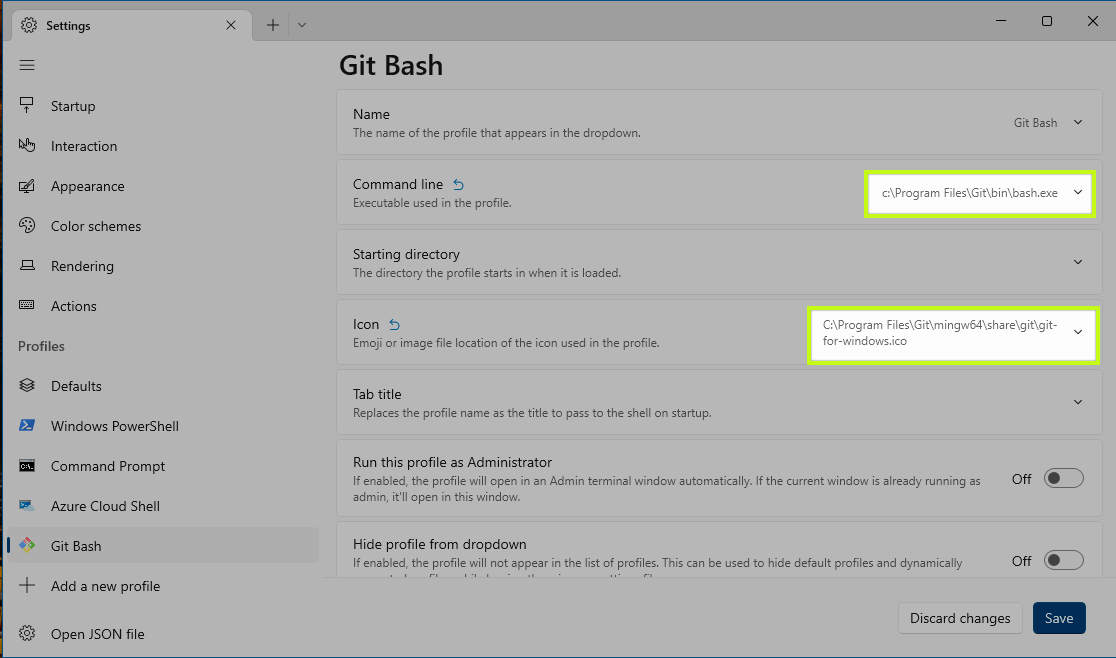Toggle Hide profile from dropdown
Viewport: 1116px width, 658px height.
[x=1063, y=561]
